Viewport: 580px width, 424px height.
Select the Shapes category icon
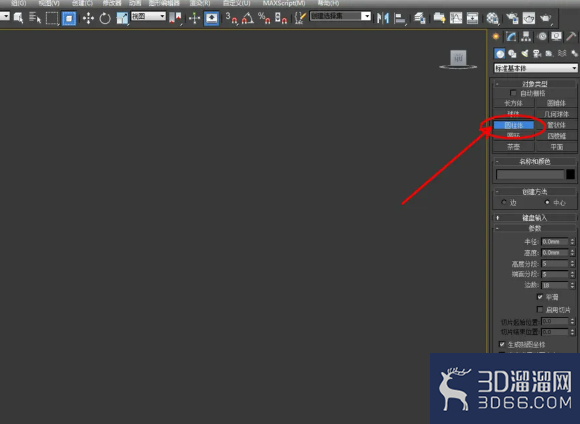pos(512,54)
